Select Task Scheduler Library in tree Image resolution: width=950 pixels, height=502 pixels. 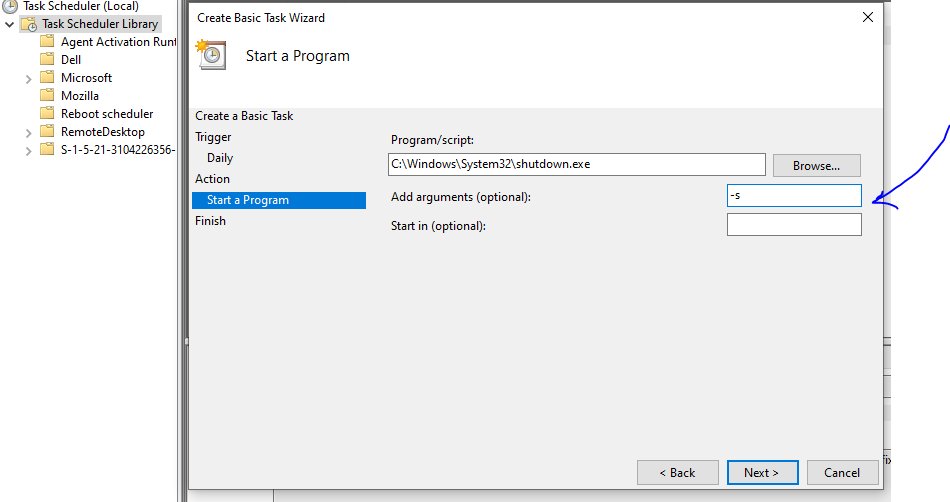[x=100, y=24]
